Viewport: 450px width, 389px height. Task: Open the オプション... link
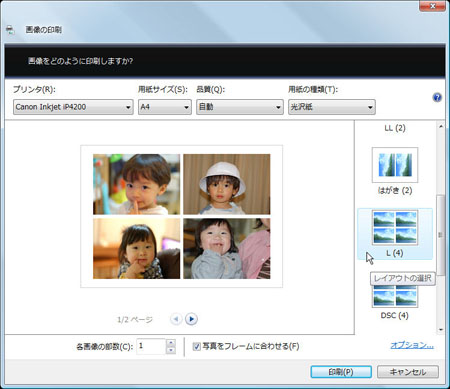pyautogui.click(x=412, y=345)
